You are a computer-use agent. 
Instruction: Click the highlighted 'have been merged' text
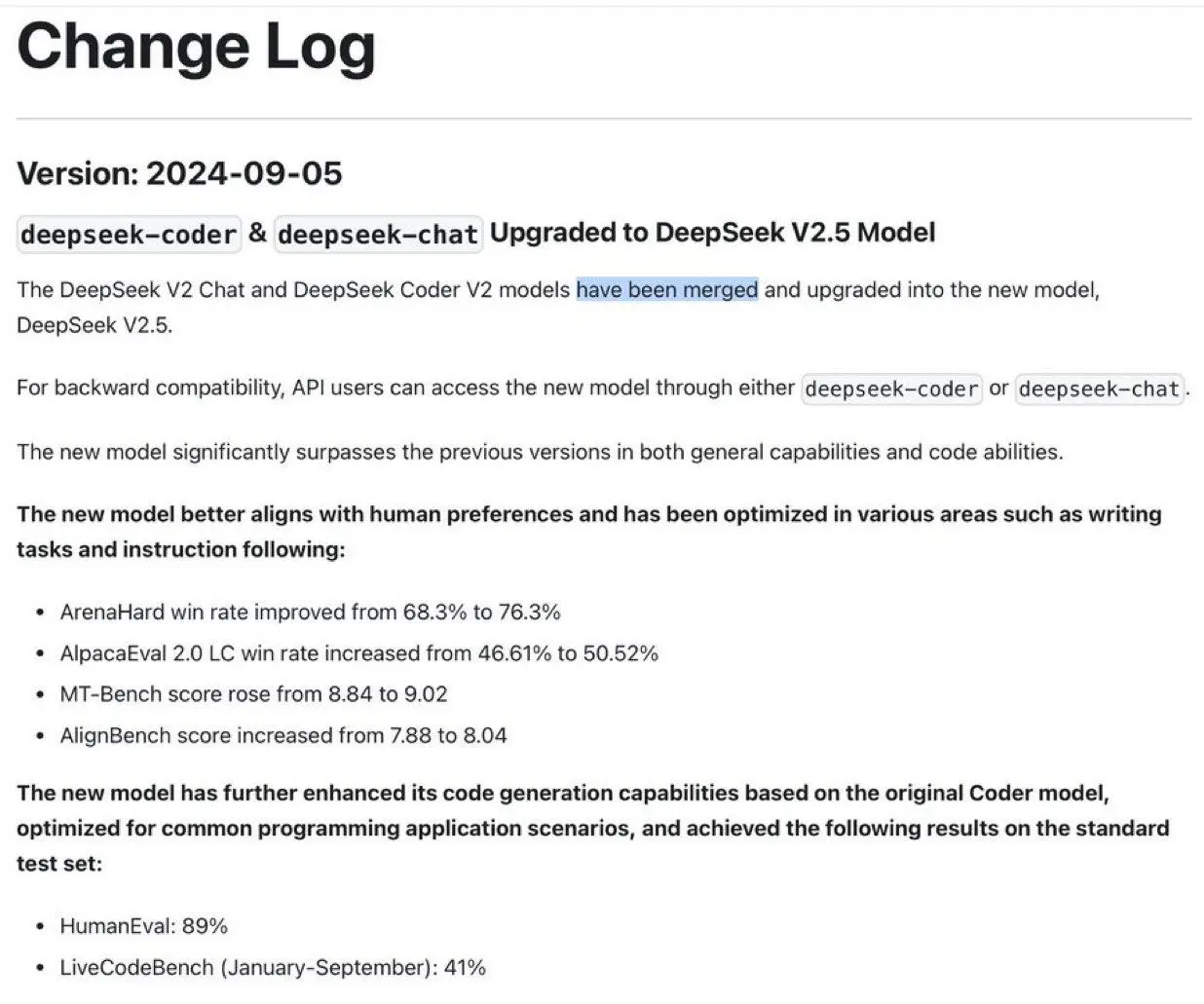coord(667,289)
